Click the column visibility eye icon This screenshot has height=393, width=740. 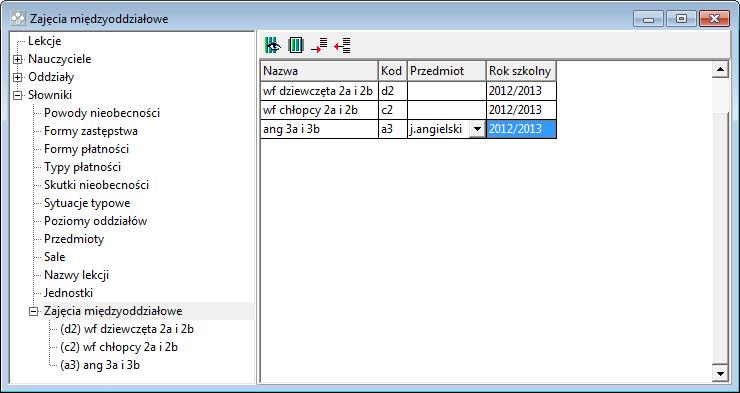coord(273,45)
